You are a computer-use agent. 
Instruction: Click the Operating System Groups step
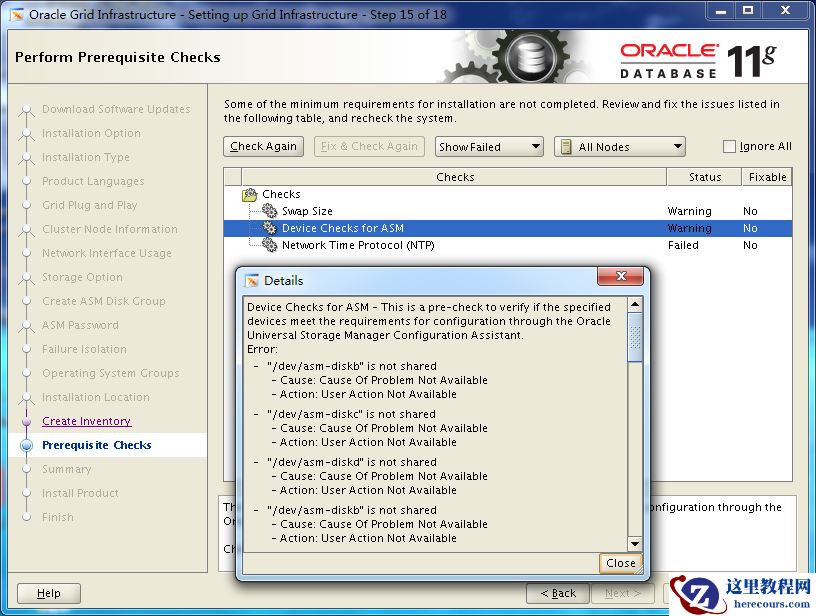coord(111,373)
